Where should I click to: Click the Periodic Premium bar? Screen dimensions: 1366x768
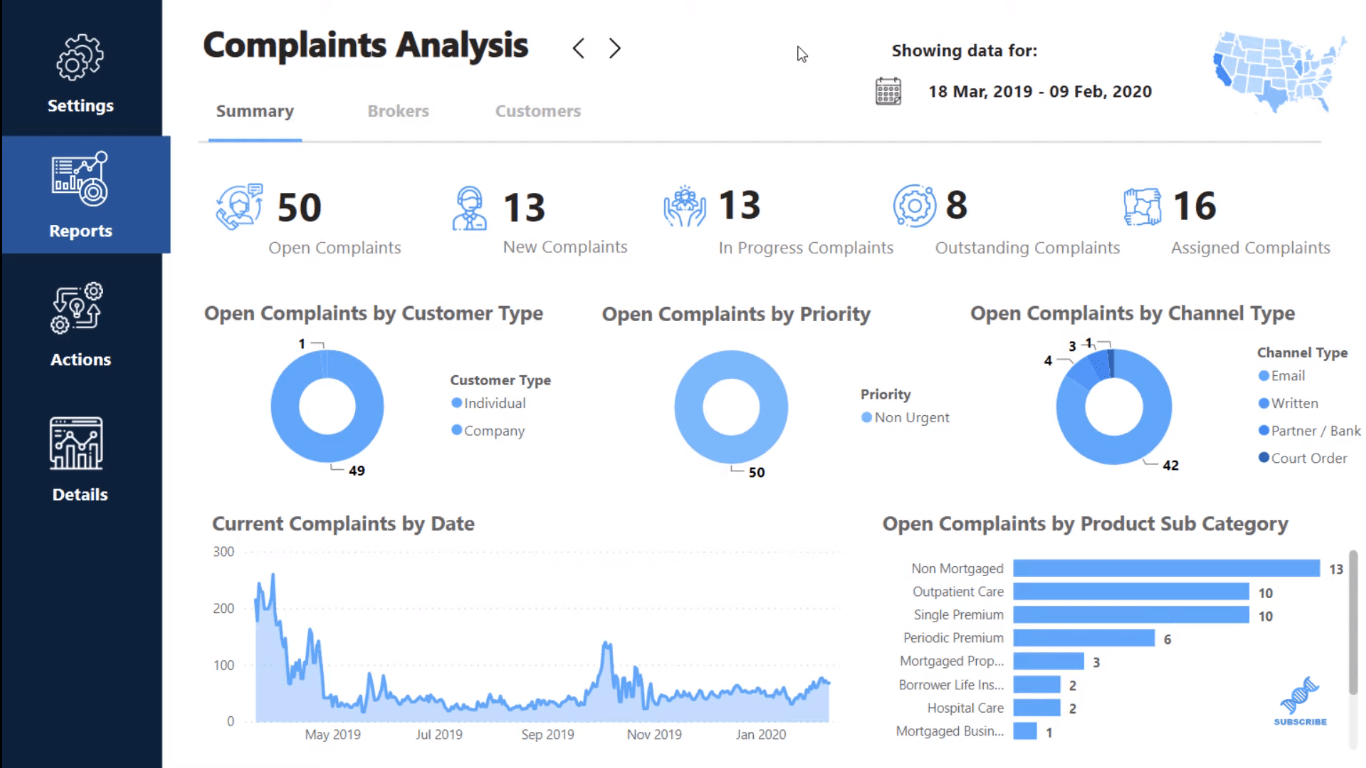point(1084,638)
